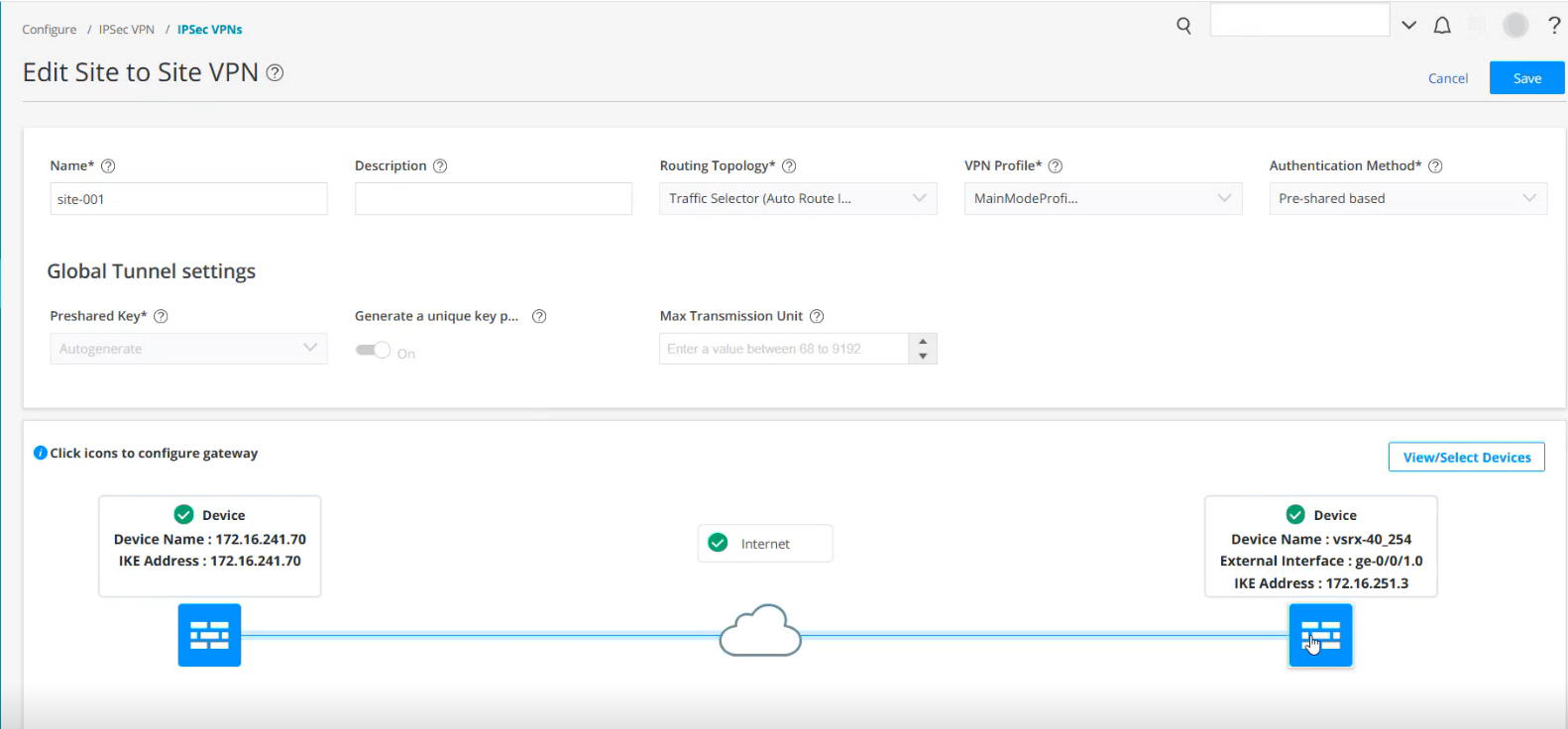
Task: Open the VPN Profile dropdown
Action: 1103,199
